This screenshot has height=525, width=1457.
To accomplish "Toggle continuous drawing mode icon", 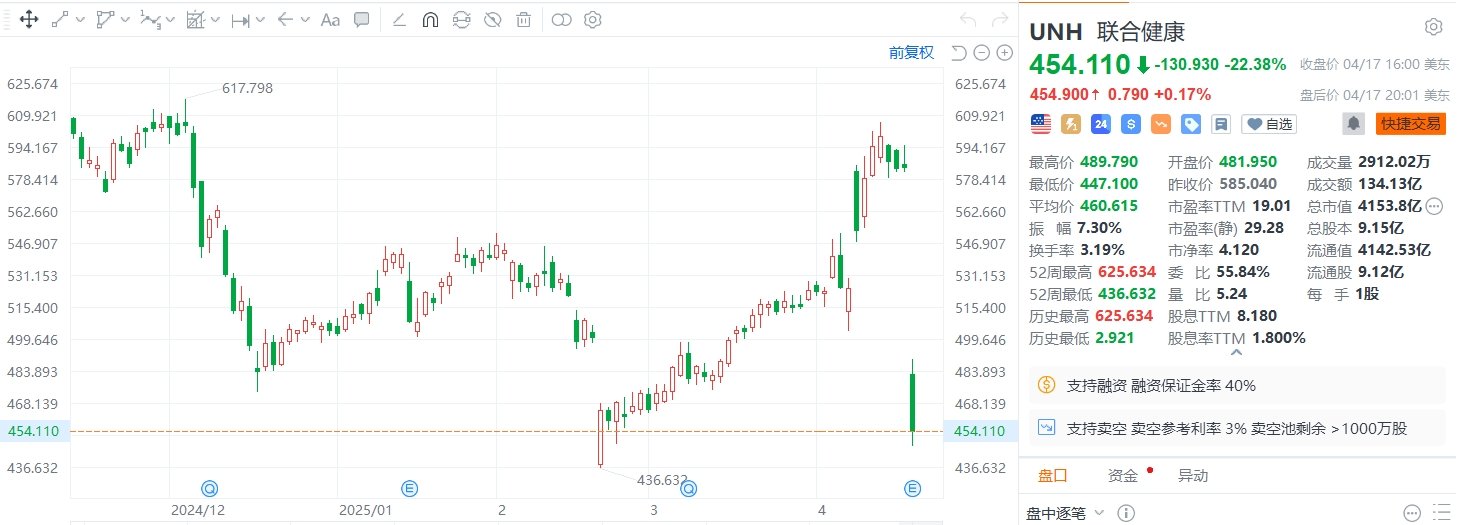I will (461, 19).
